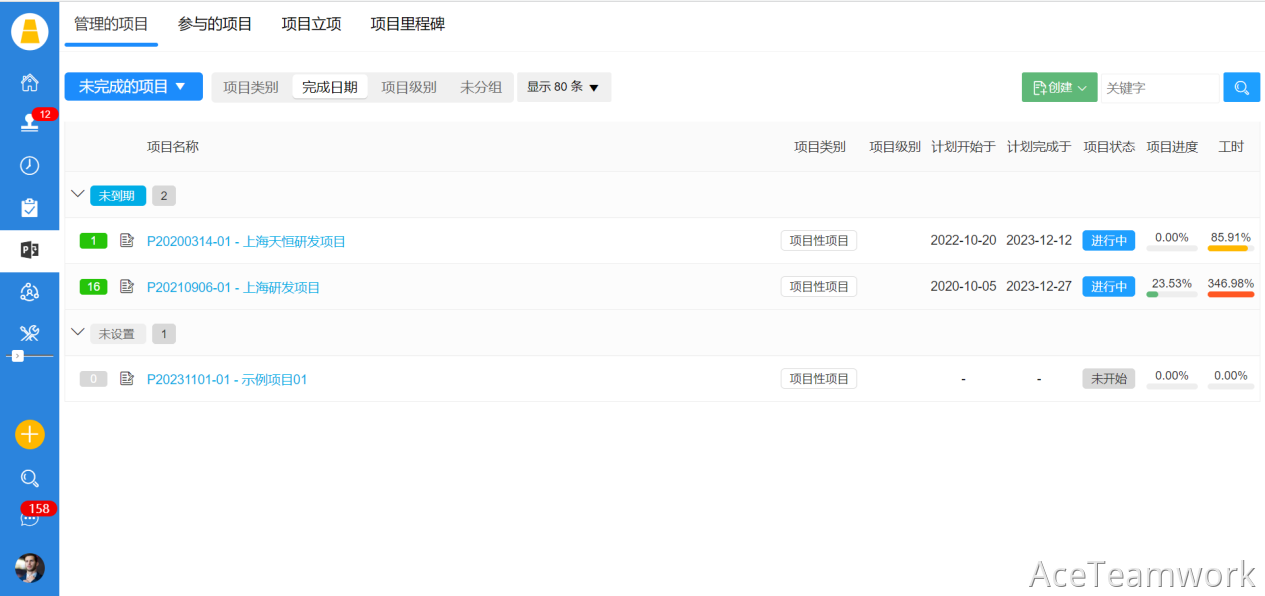1265x596 pixels.
Task: Click the tools wrench icon in sidebar
Action: [29, 333]
